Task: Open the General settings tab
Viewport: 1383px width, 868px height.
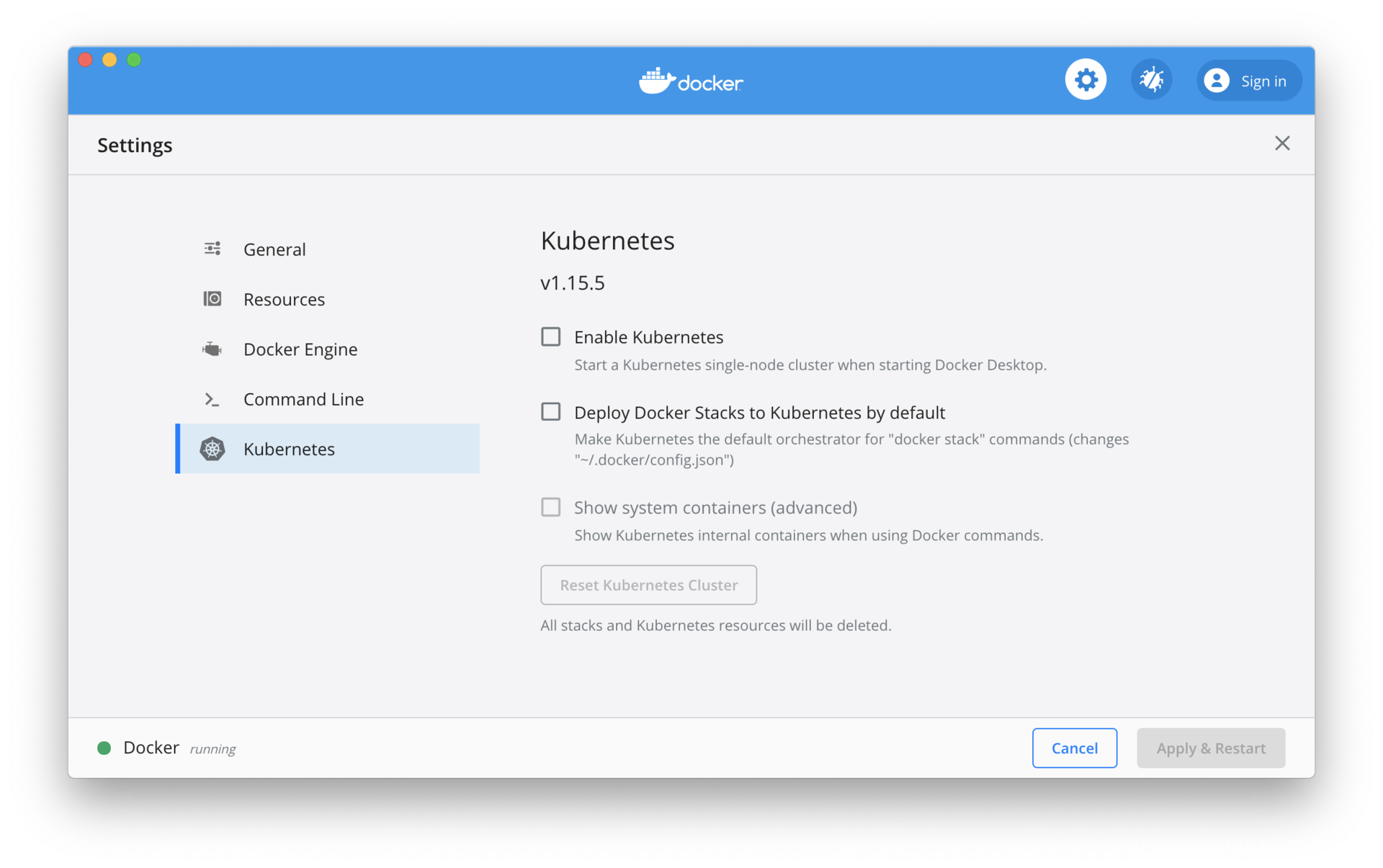Action: click(274, 249)
